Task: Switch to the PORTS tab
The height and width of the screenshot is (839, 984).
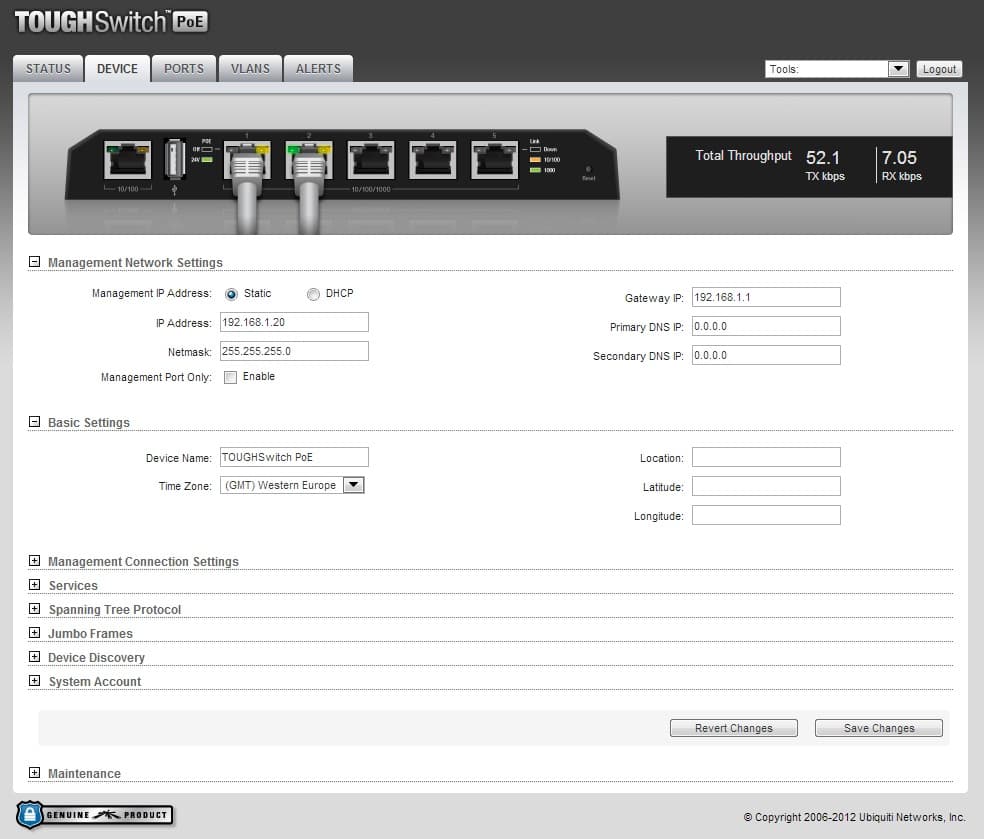Action: (x=184, y=69)
